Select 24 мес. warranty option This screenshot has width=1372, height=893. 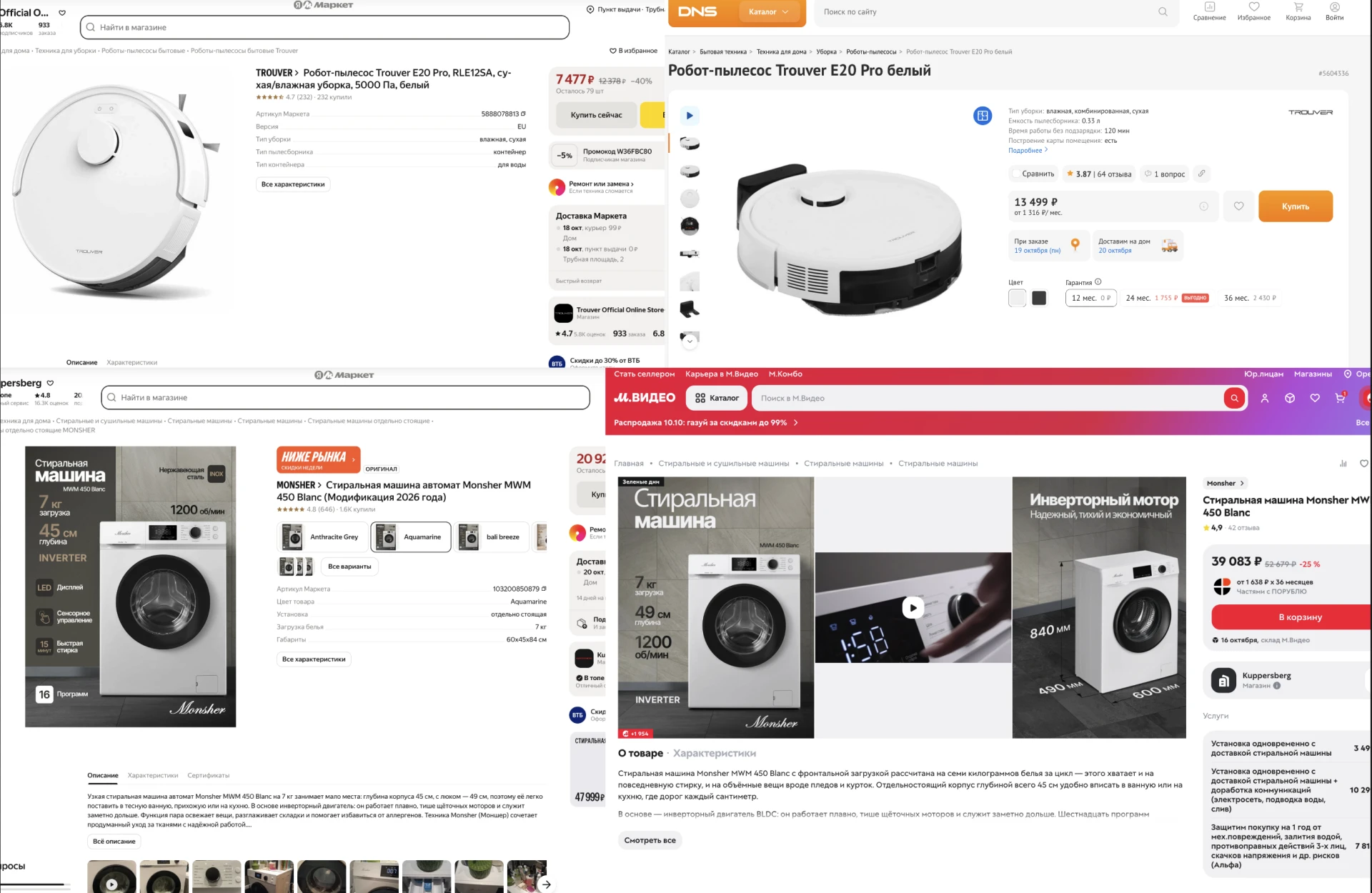(x=1167, y=298)
